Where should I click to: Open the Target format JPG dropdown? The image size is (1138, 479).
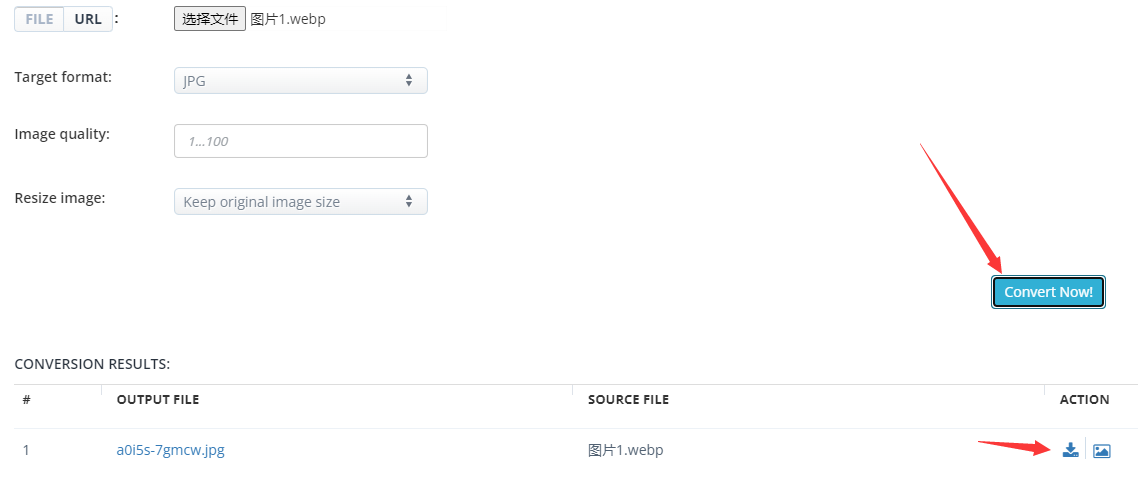300,81
